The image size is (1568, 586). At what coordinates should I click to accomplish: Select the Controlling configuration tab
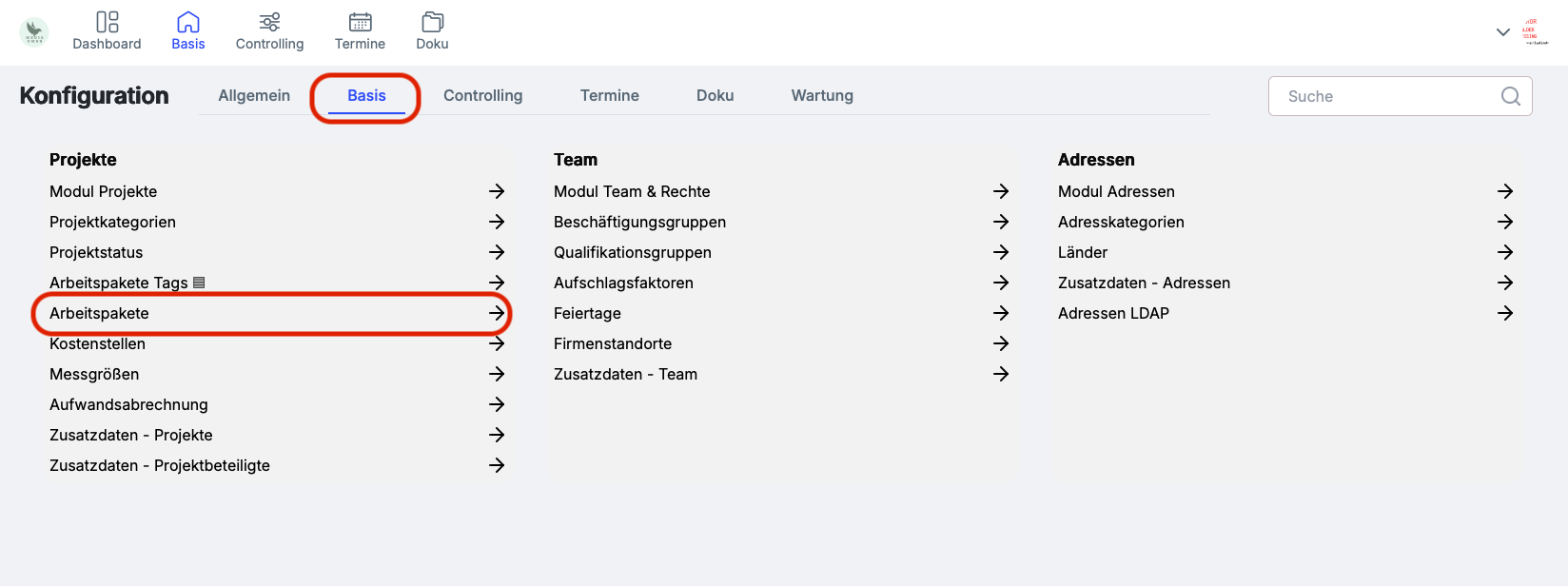click(482, 96)
